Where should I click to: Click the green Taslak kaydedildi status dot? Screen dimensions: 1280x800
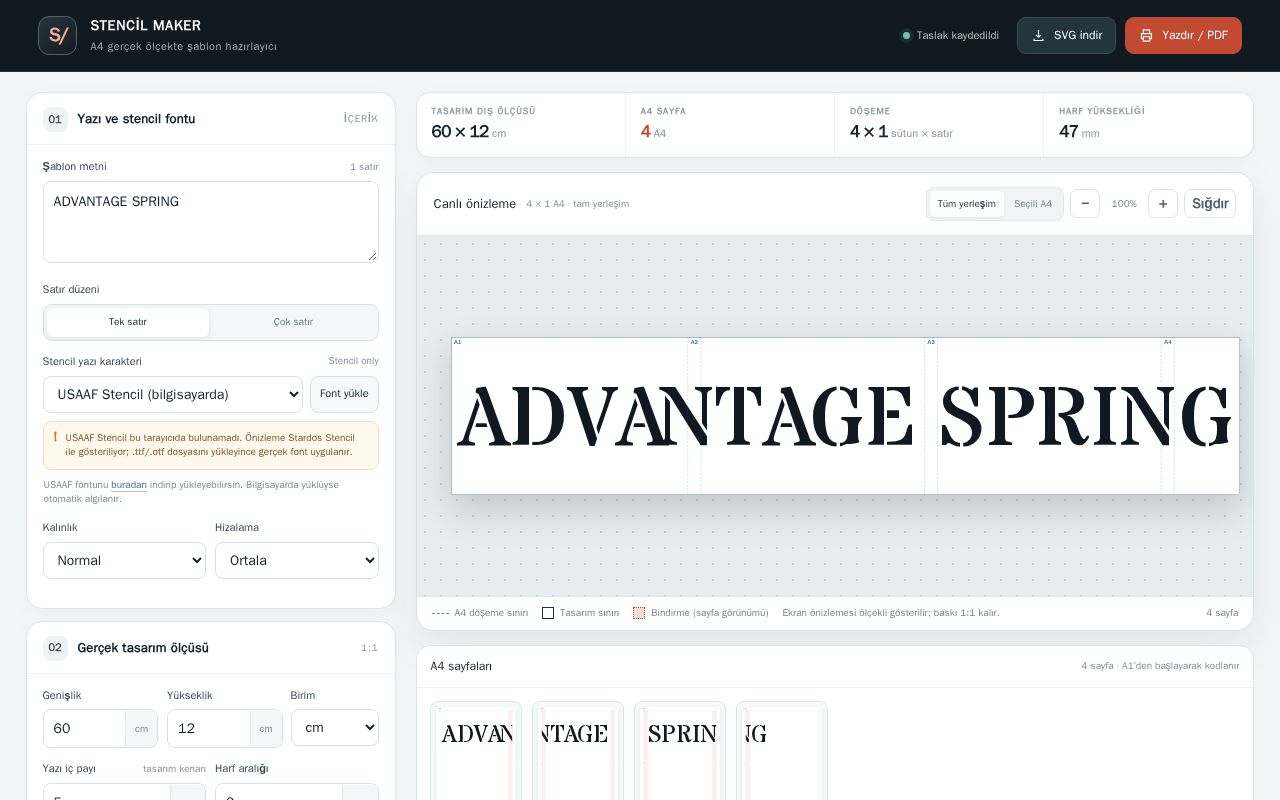[906, 35]
